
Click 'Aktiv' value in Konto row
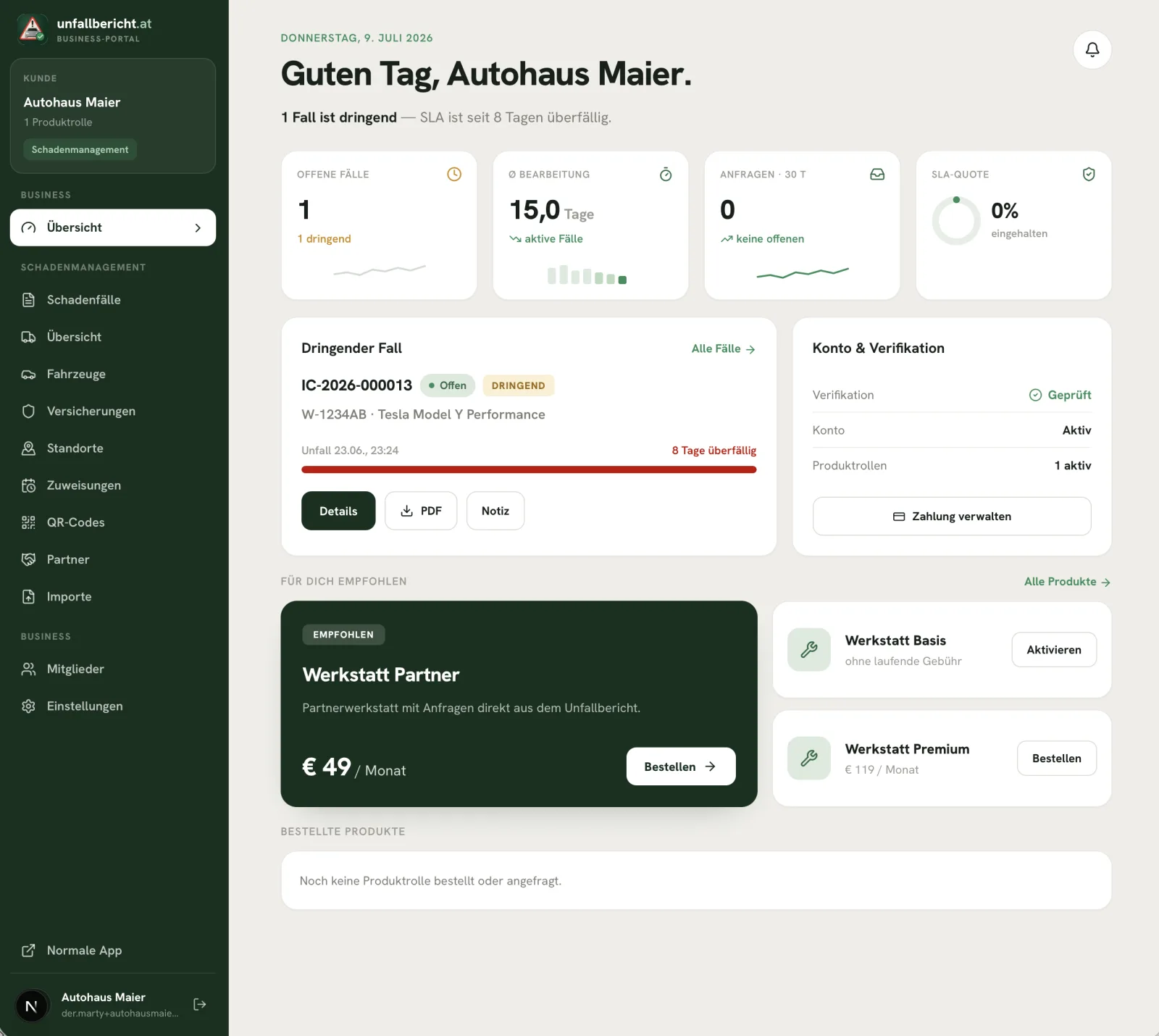pyautogui.click(x=1076, y=430)
